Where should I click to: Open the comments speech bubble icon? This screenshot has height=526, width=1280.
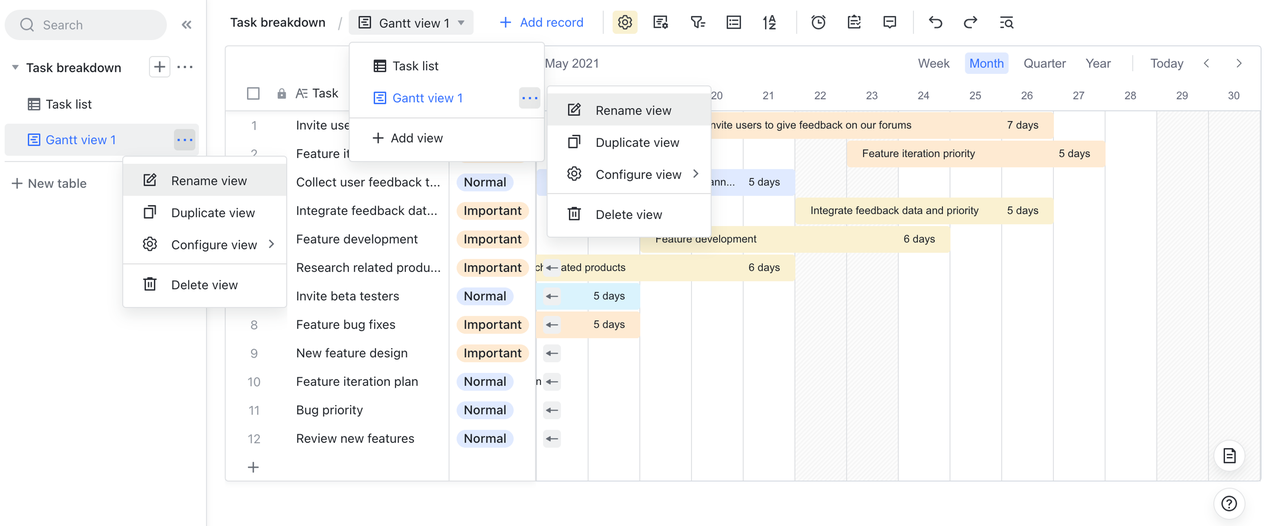(x=889, y=22)
